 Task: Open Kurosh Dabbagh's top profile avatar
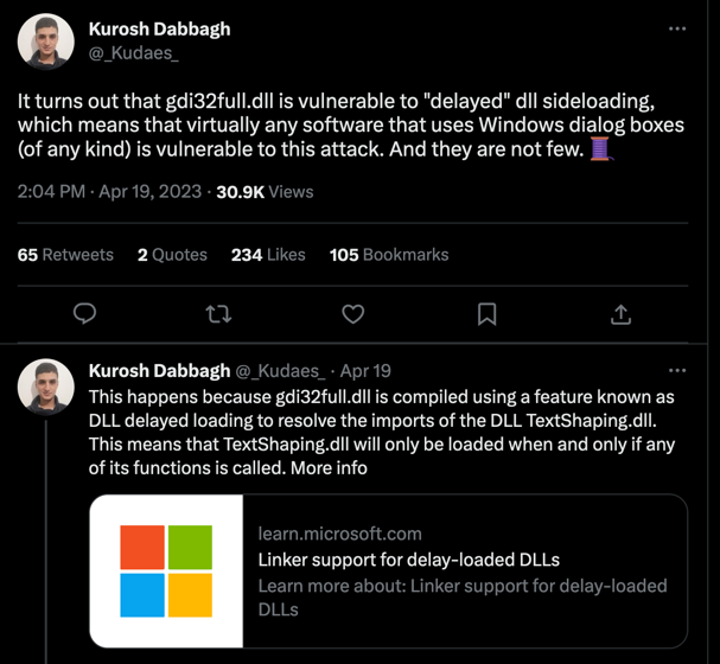click(x=46, y=41)
